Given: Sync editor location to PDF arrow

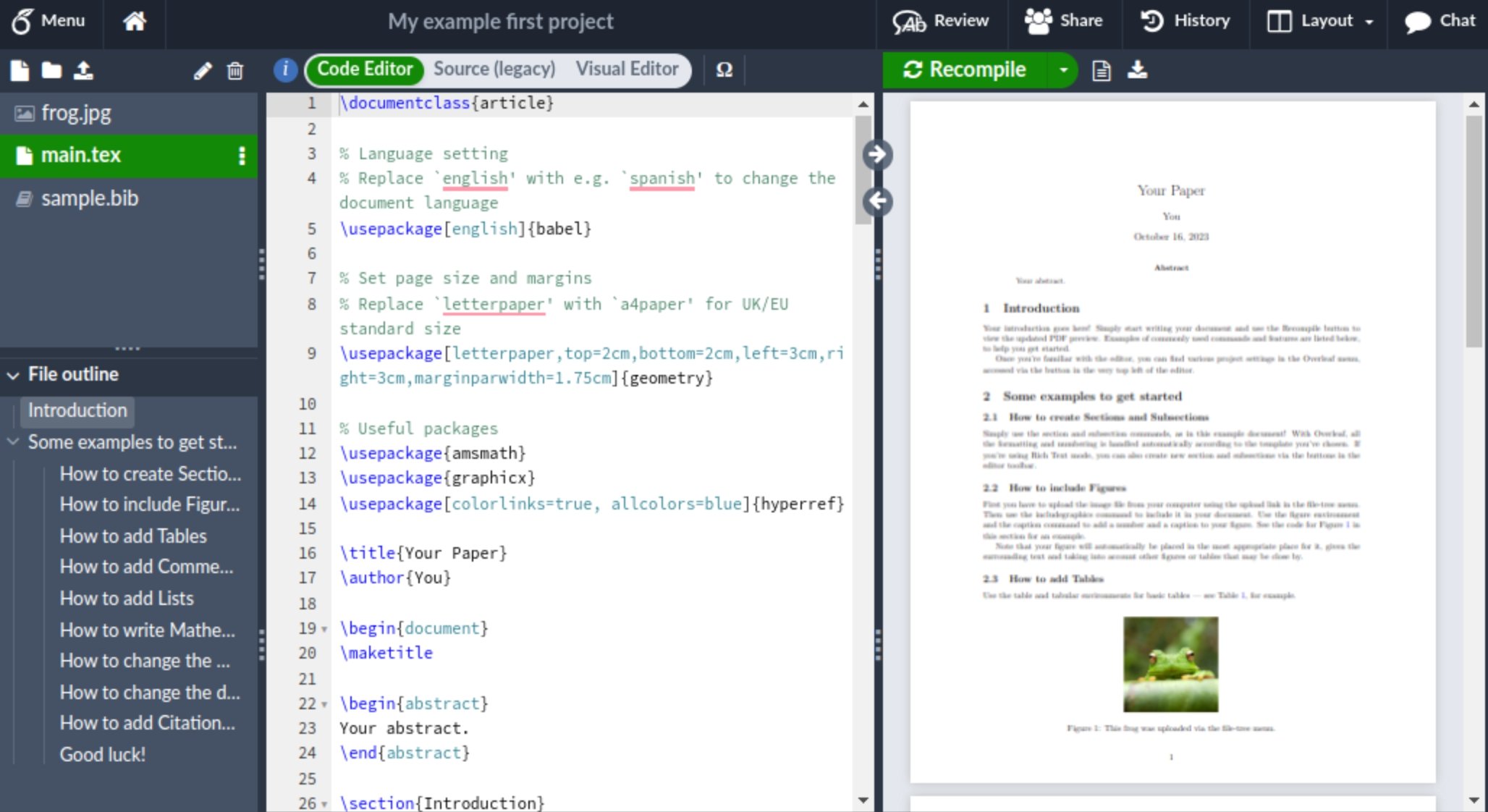Looking at the screenshot, I should coord(877,154).
